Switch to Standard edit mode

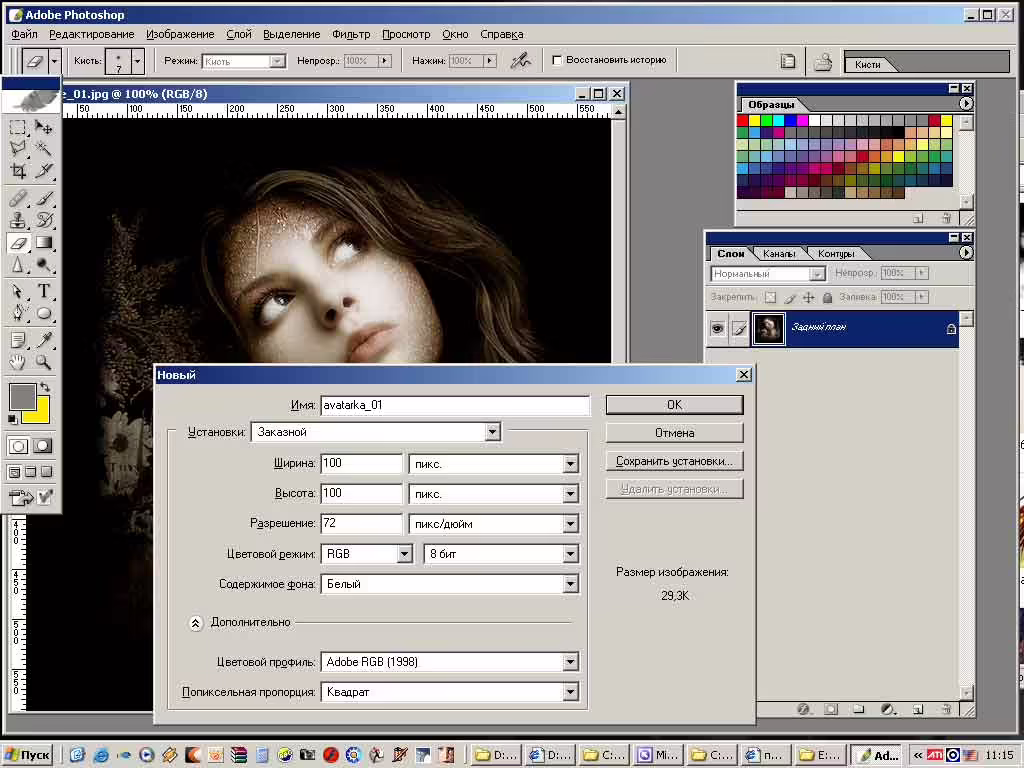click(x=18, y=446)
